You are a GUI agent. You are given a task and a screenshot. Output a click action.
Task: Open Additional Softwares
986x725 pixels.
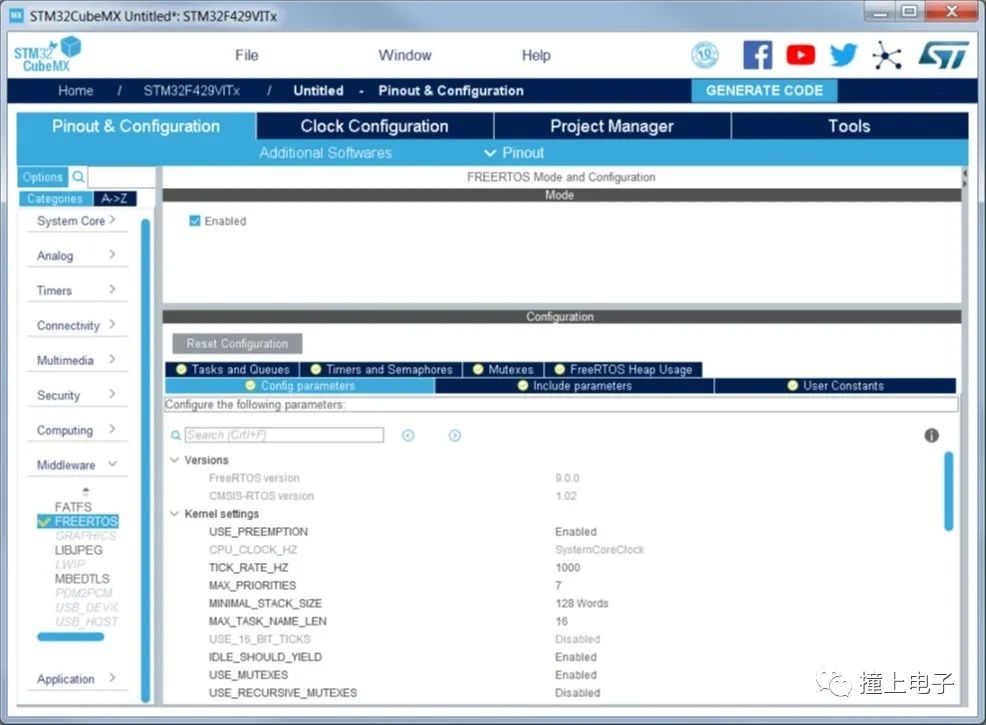pos(325,153)
